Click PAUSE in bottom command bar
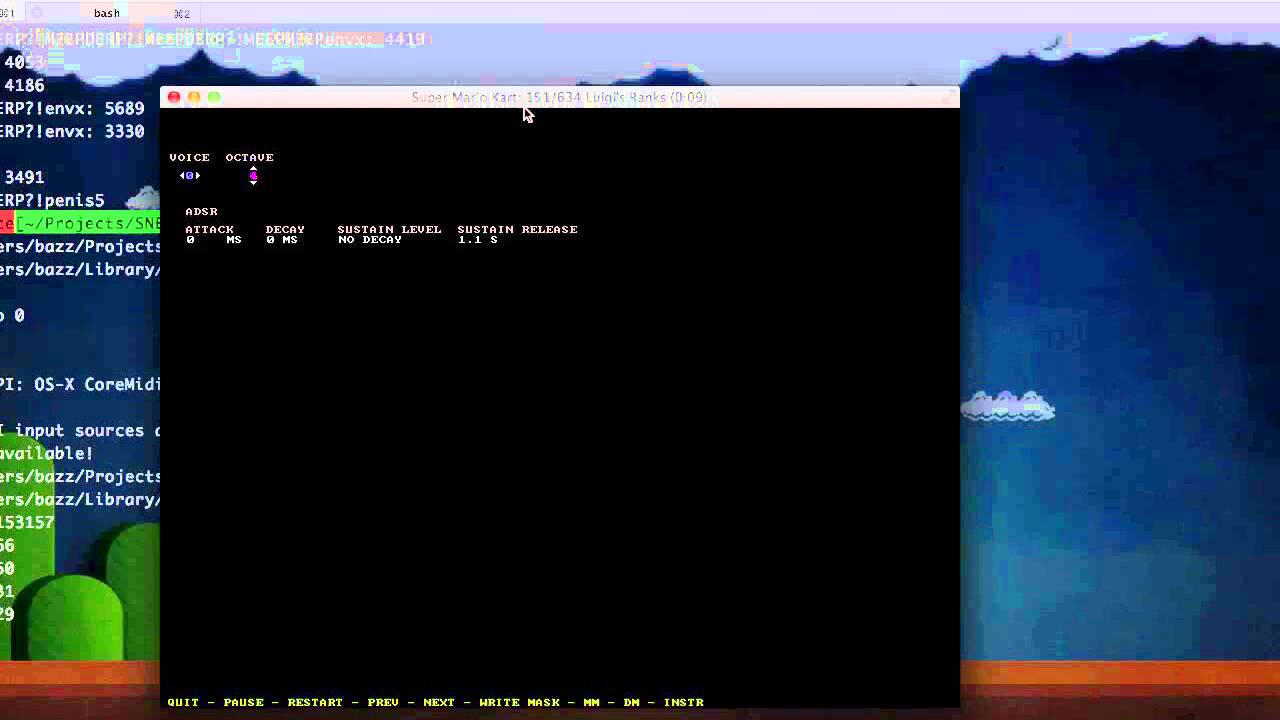 (x=244, y=702)
